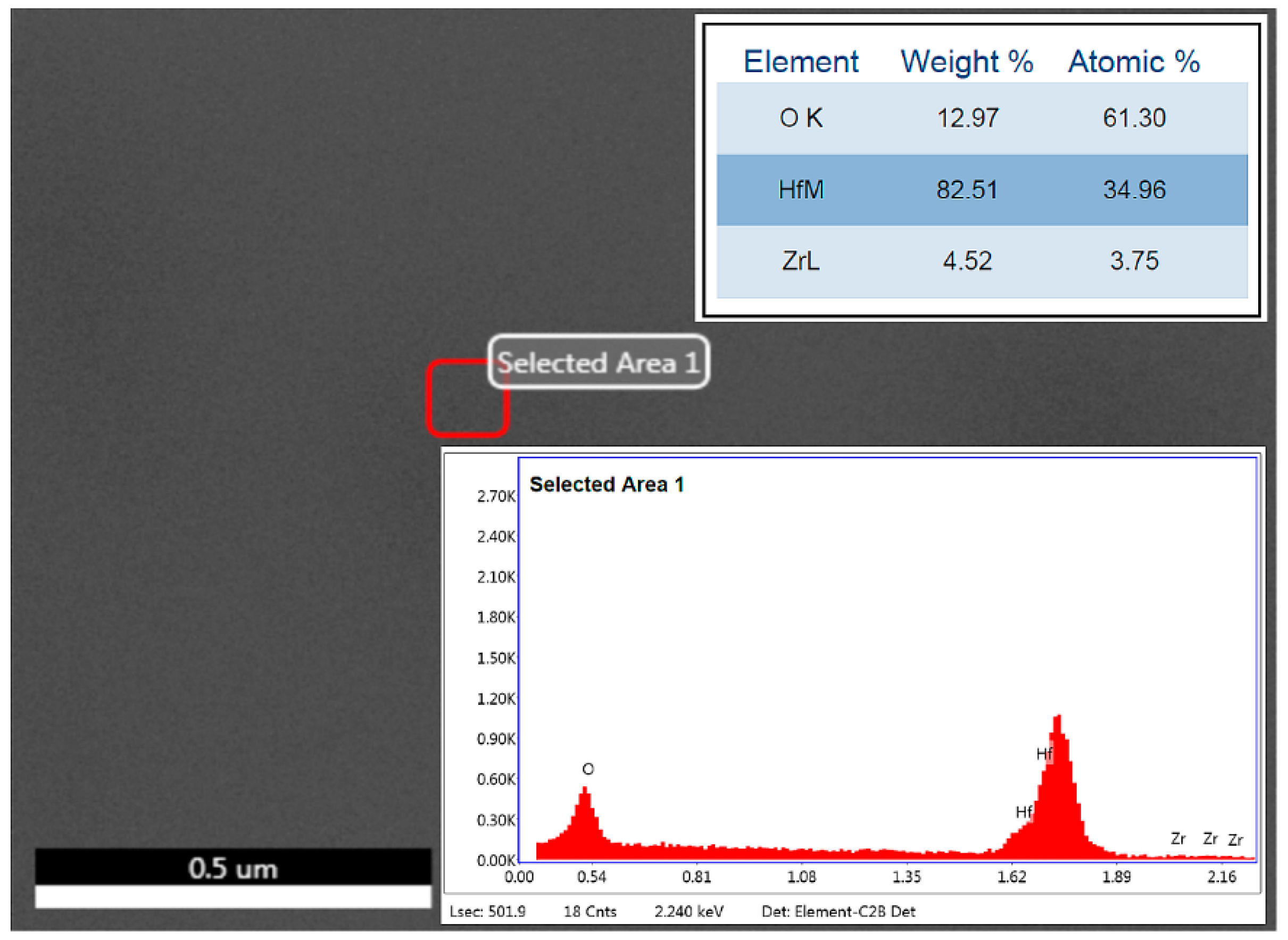
Task: Click the Weight % column header
Action: click(x=967, y=62)
